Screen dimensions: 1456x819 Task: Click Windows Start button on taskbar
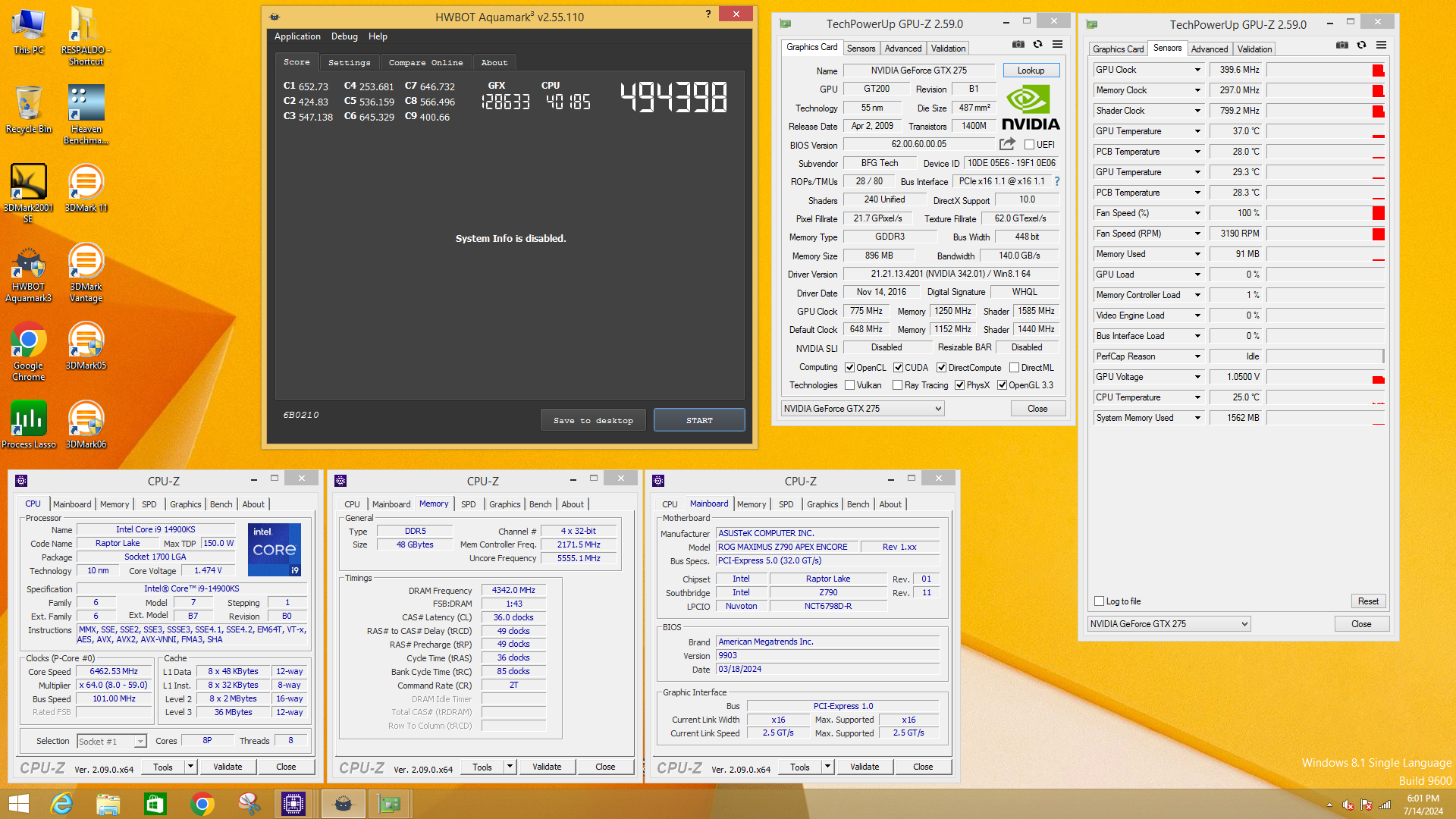(19, 804)
